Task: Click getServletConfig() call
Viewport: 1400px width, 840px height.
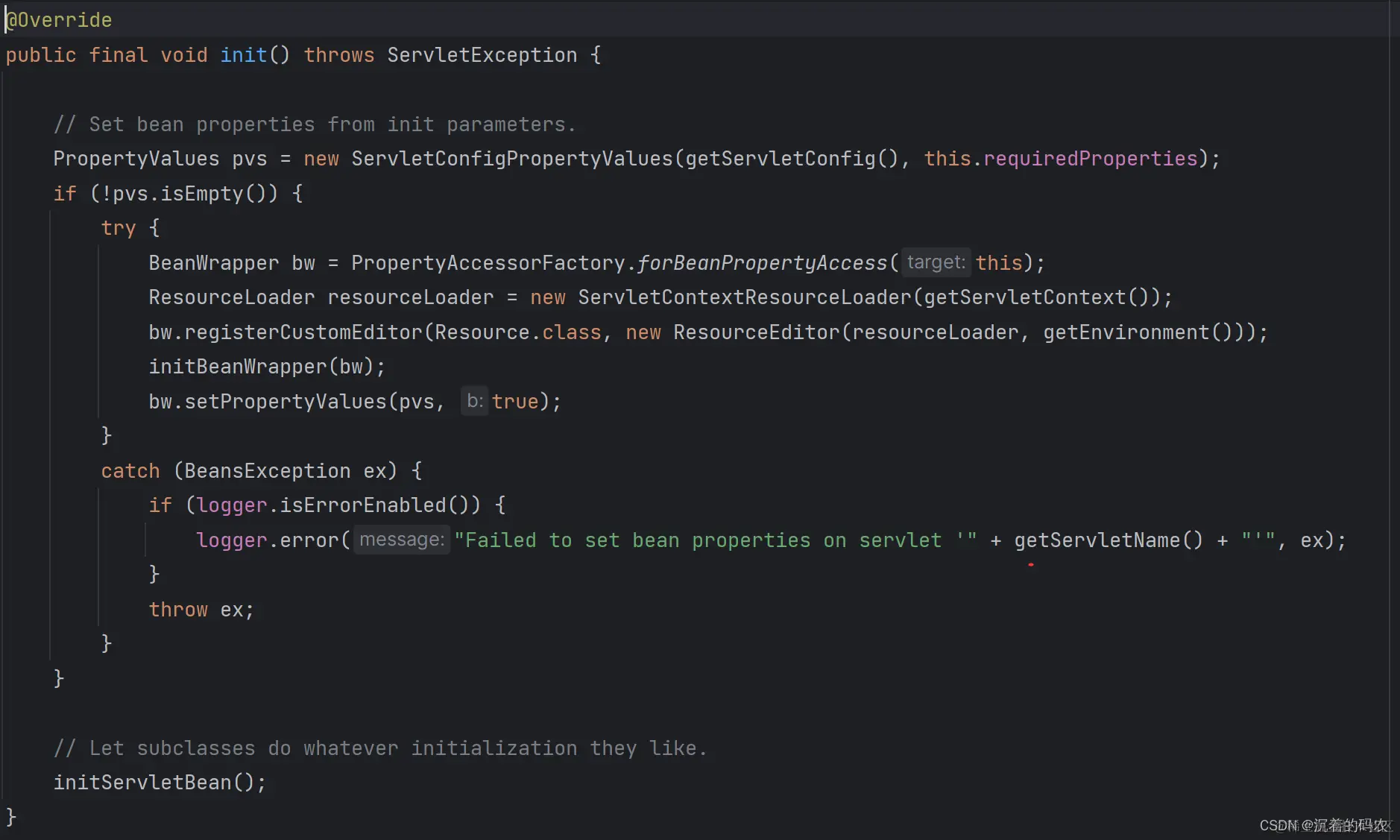Action: click(x=792, y=159)
